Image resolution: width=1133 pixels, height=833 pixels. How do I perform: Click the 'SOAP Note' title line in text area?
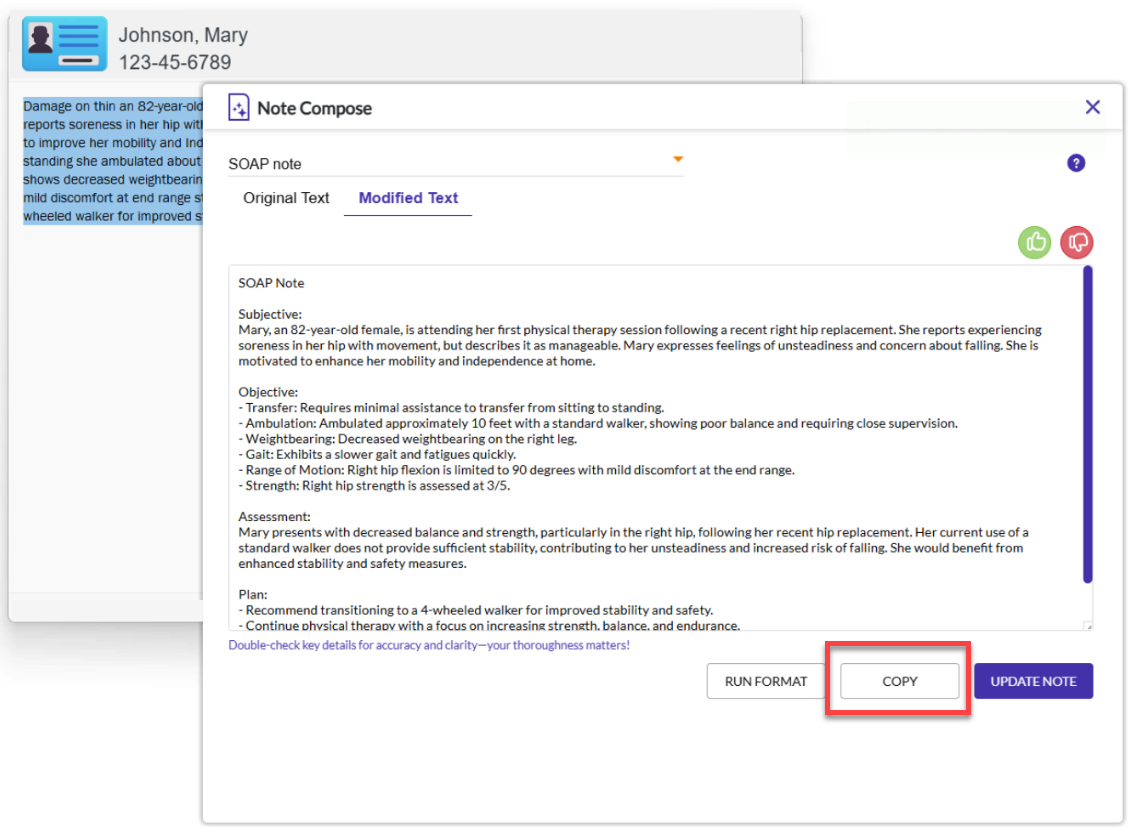point(271,283)
